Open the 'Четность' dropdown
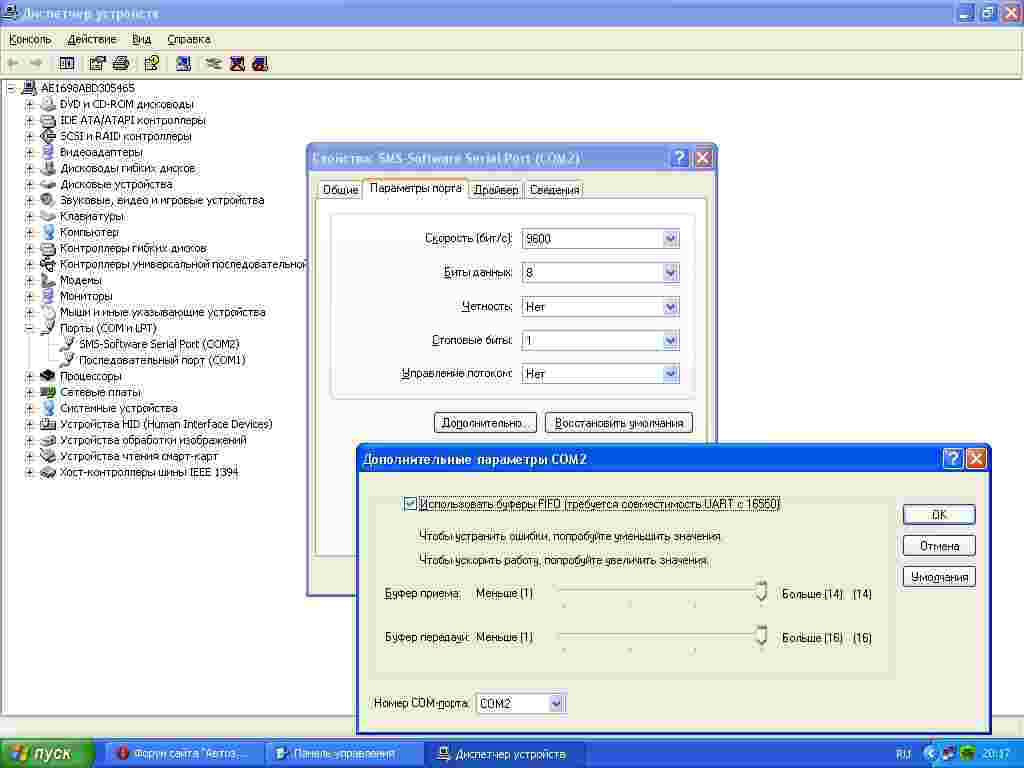This screenshot has height=768, width=1024. pos(671,306)
